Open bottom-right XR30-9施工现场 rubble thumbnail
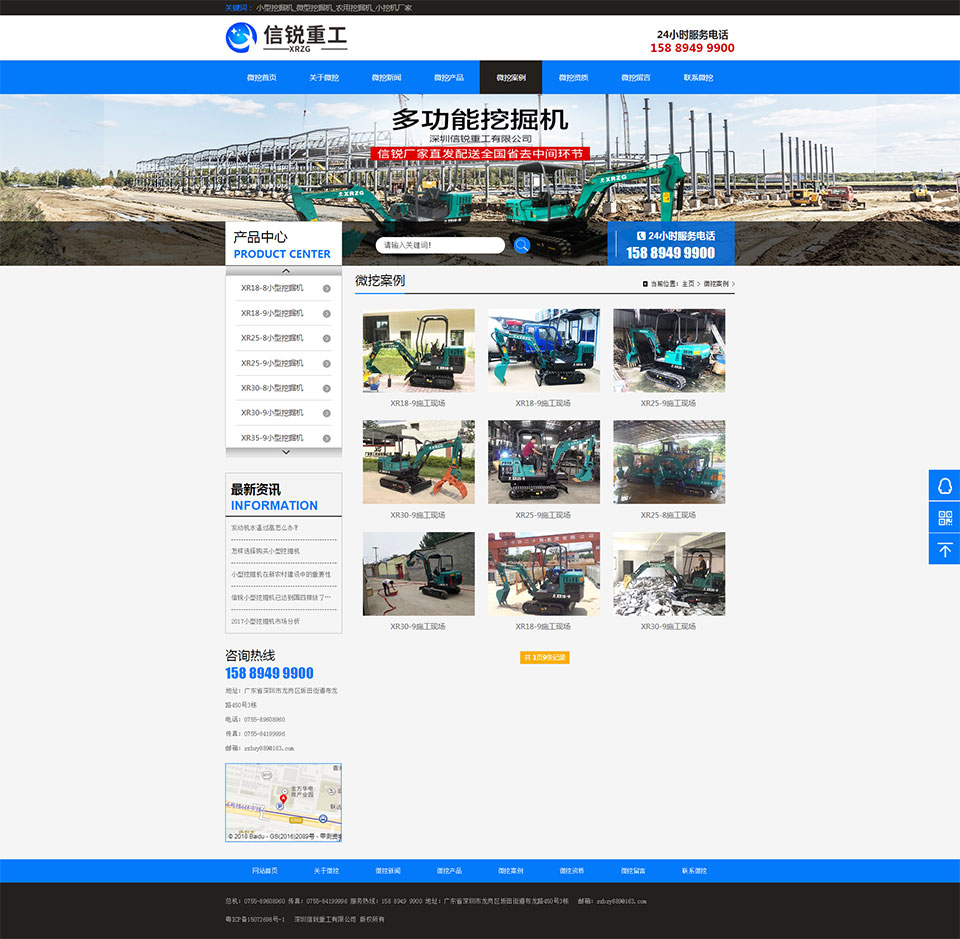The image size is (960, 939). coord(669,574)
